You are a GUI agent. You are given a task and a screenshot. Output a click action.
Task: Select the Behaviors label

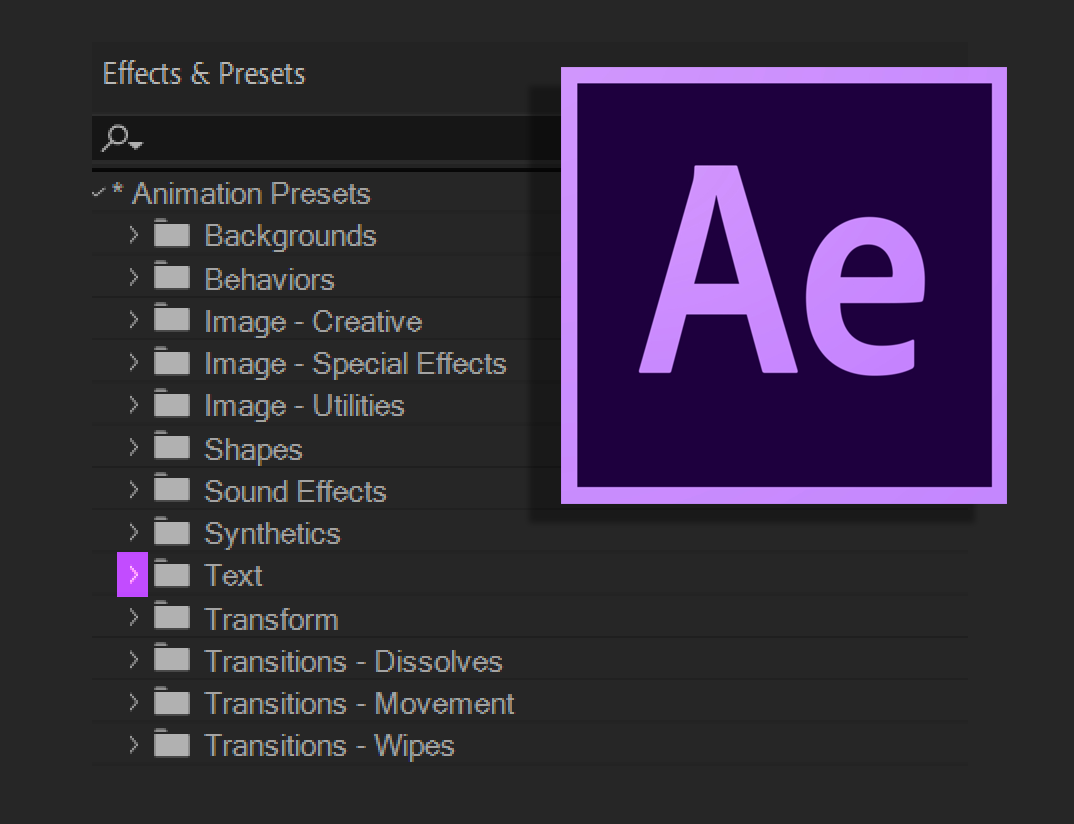(x=269, y=279)
